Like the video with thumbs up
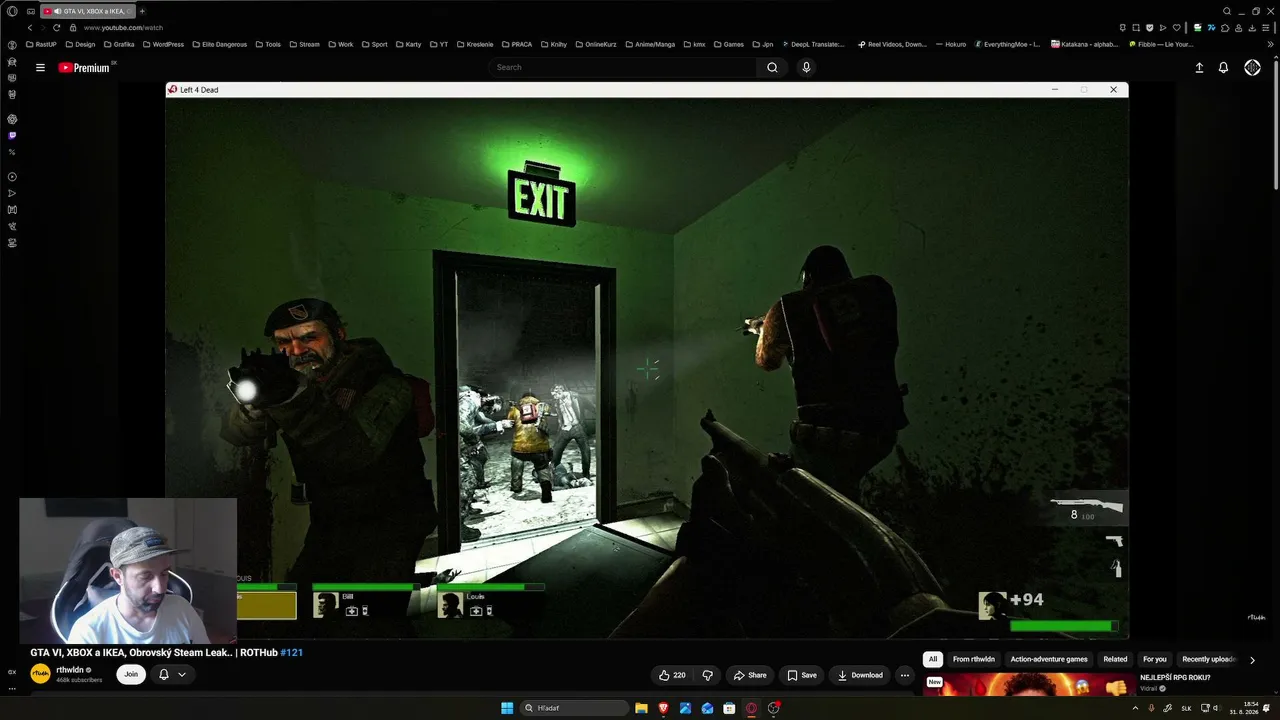Image resolution: width=1280 pixels, height=720 pixels. point(672,675)
